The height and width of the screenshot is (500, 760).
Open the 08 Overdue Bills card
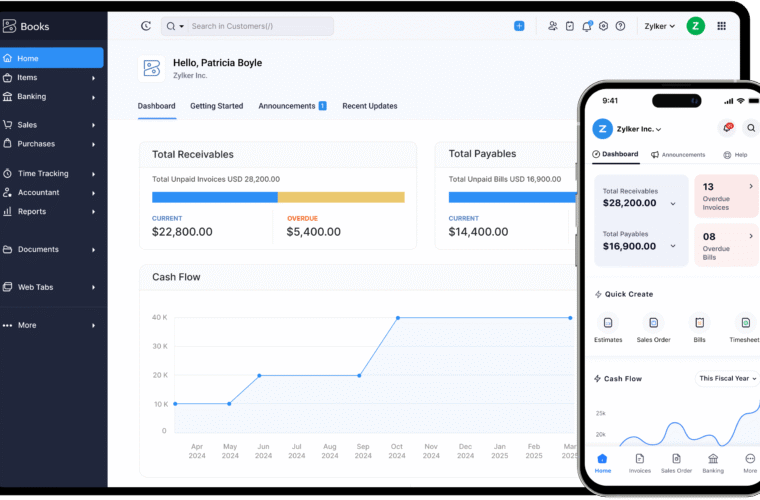(x=727, y=245)
